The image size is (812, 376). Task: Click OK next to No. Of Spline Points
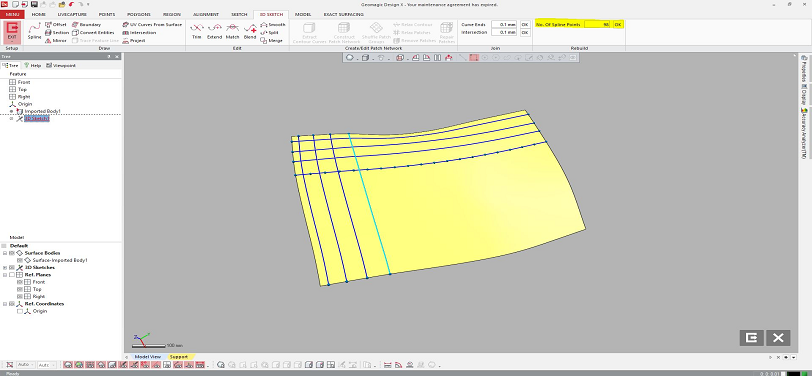coord(617,24)
